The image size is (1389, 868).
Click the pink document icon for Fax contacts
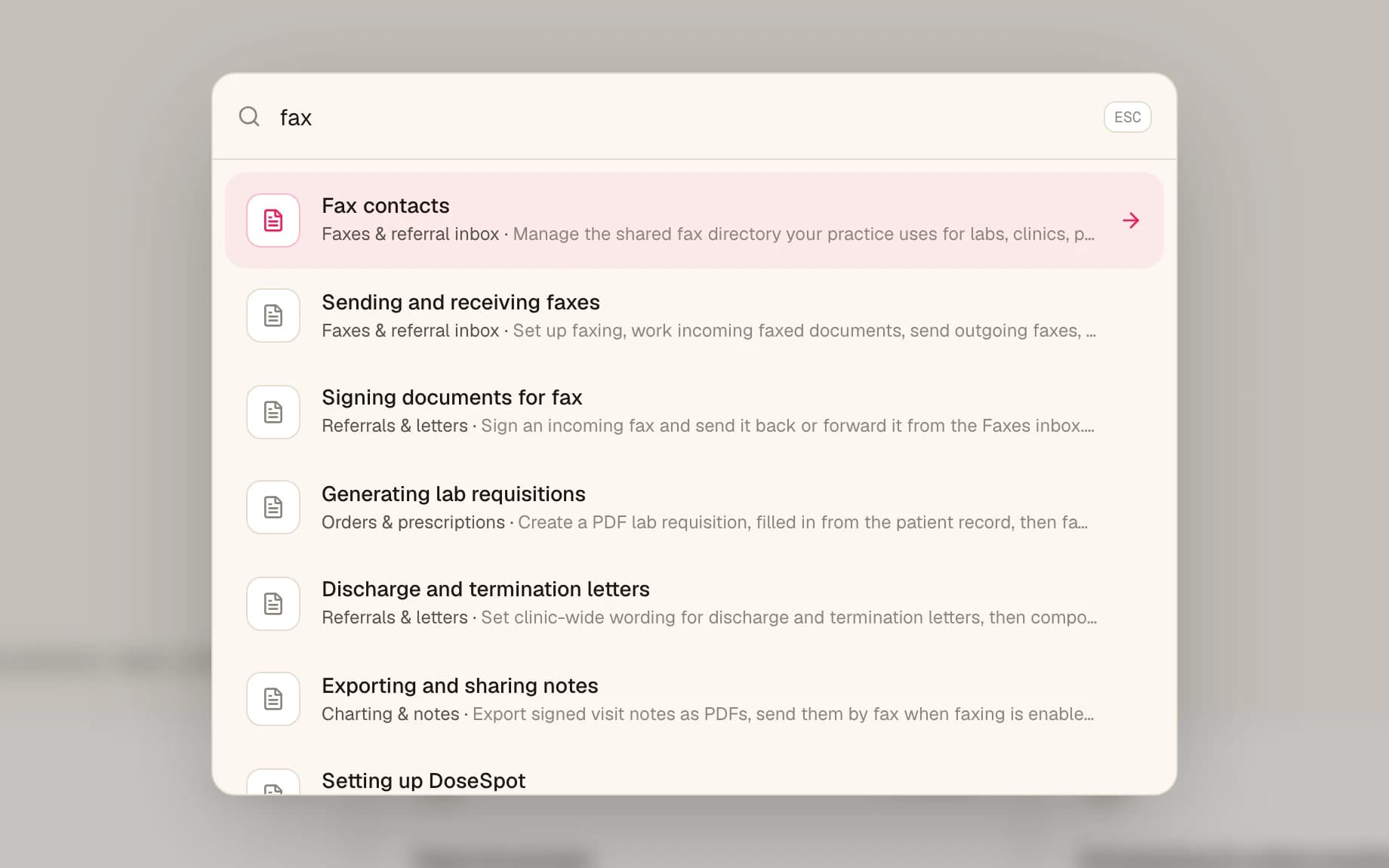tap(273, 220)
